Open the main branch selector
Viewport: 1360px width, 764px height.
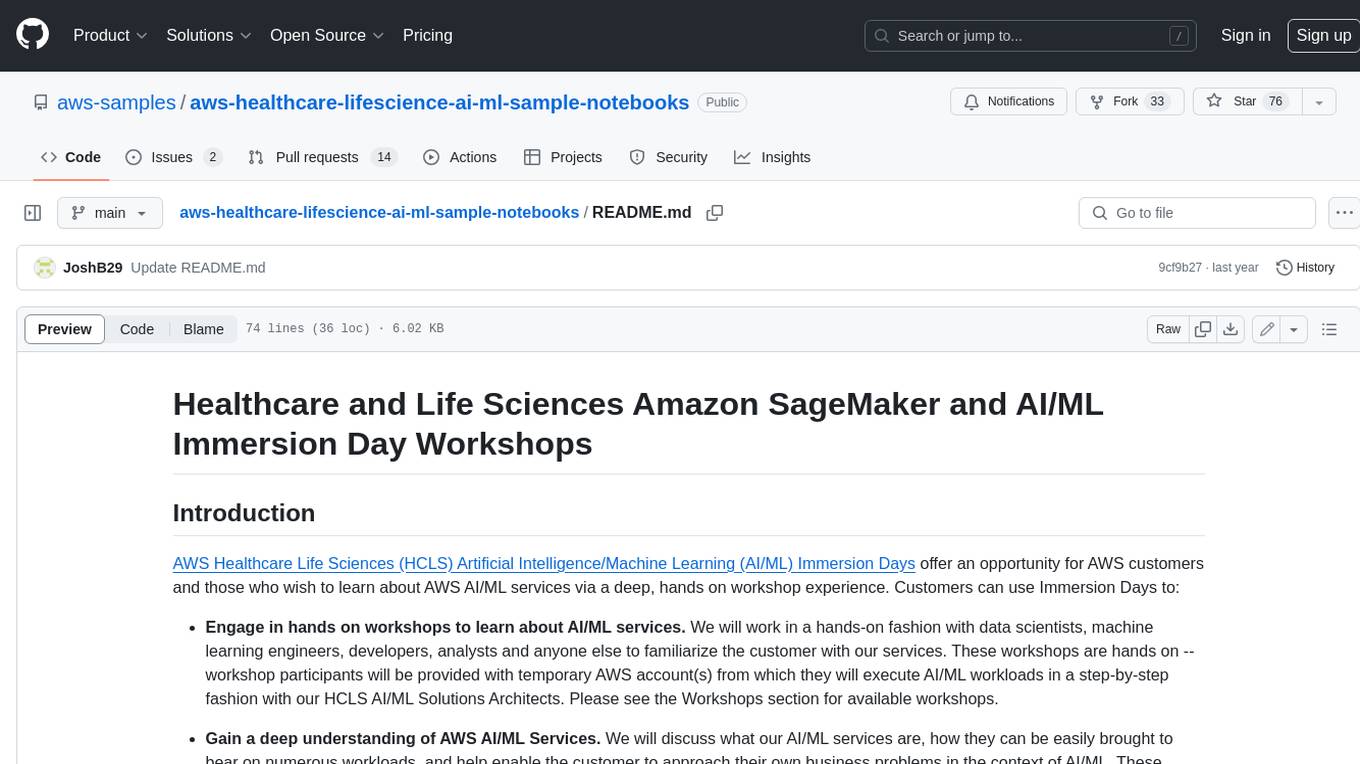109,213
